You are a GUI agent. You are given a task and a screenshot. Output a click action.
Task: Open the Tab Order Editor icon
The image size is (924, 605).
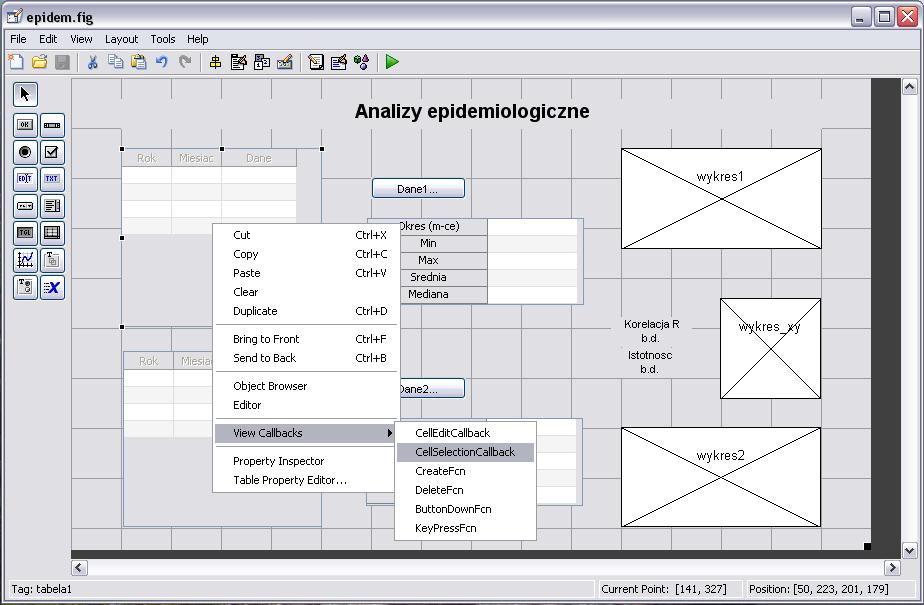tap(262, 62)
